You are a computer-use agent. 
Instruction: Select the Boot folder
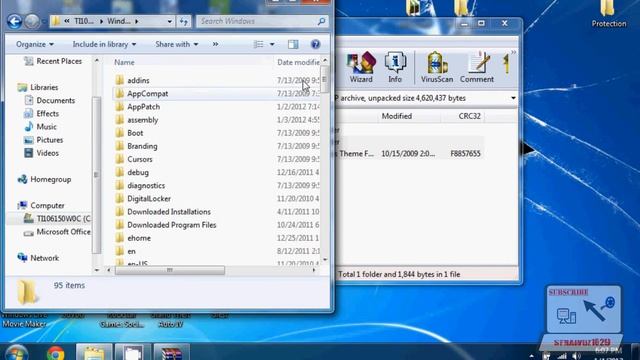click(x=135, y=133)
